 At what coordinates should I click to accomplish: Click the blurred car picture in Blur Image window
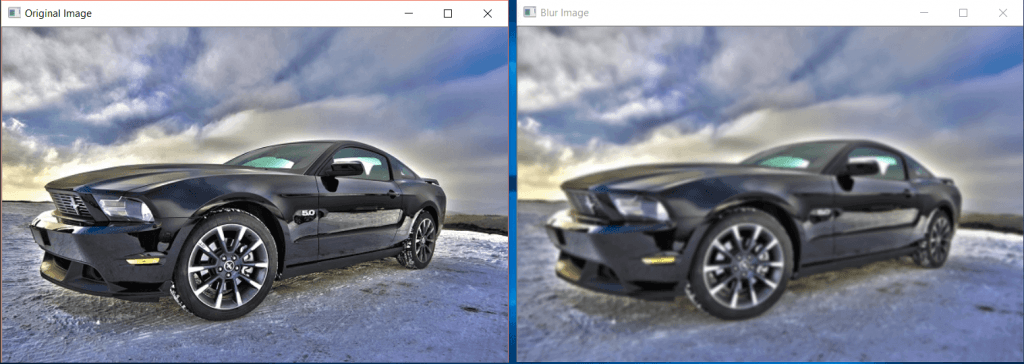point(771,194)
